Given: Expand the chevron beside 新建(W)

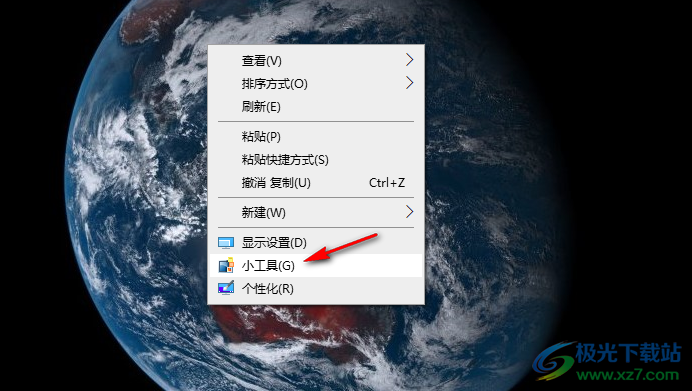Looking at the screenshot, I should (x=410, y=212).
